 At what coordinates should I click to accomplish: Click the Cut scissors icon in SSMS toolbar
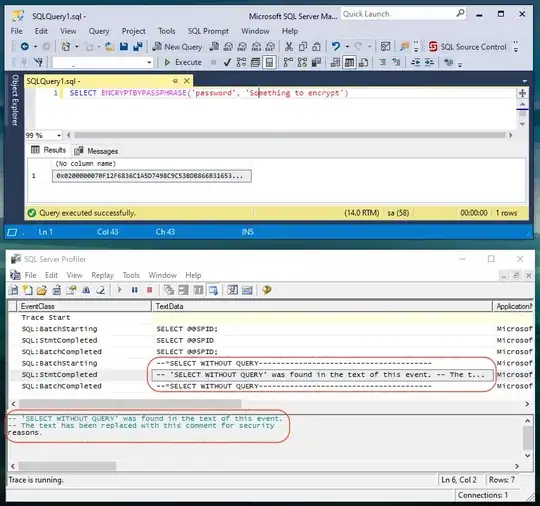tap(289, 47)
